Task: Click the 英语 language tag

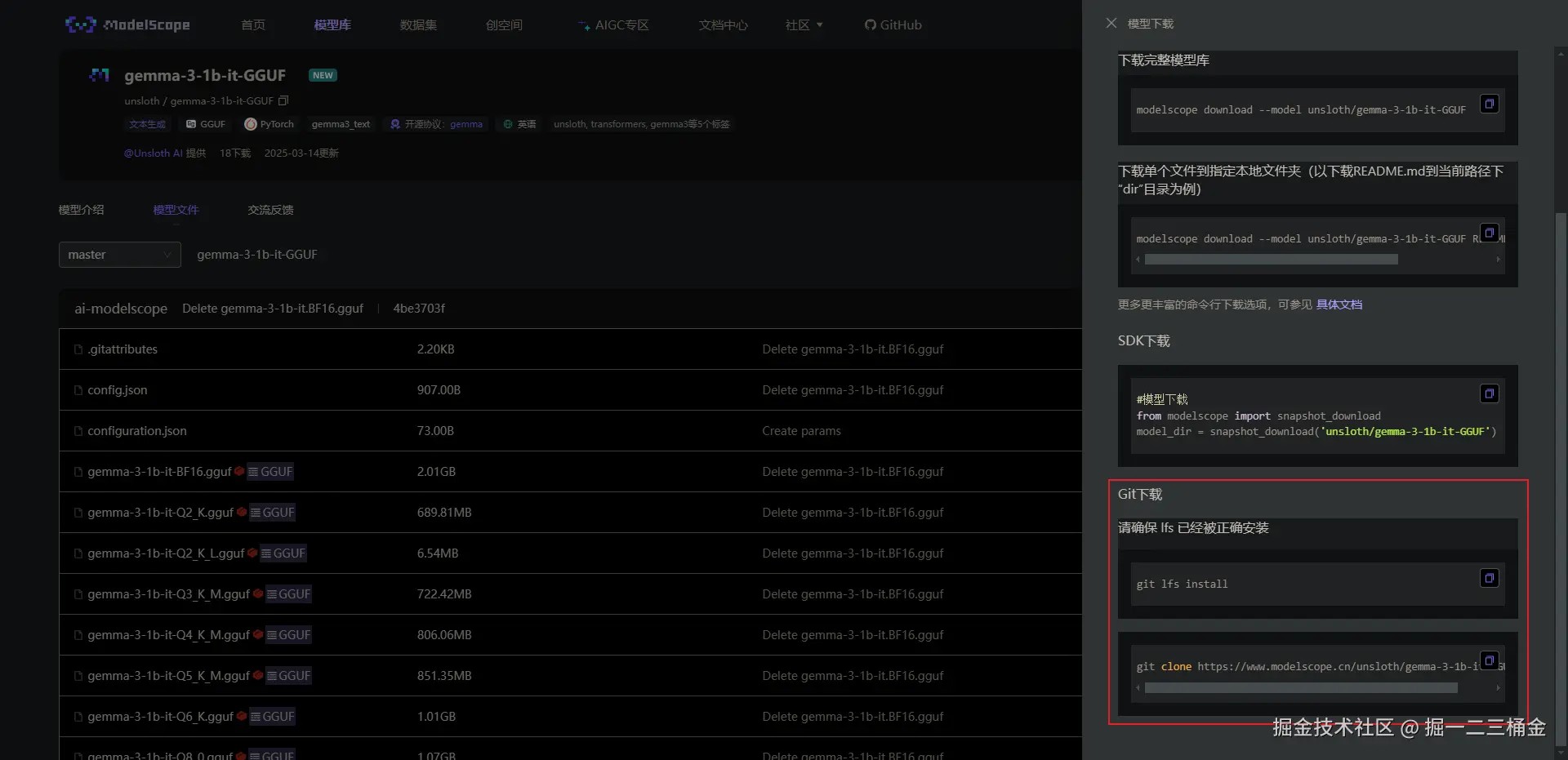Action: (x=520, y=124)
